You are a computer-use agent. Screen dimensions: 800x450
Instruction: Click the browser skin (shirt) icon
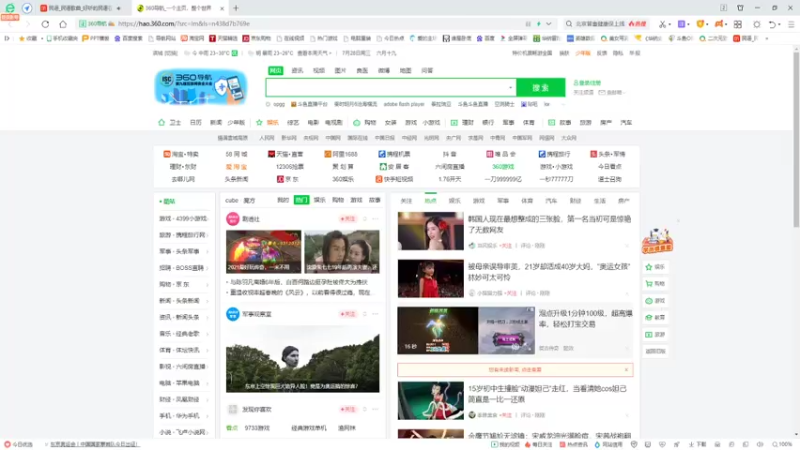(x=740, y=8)
